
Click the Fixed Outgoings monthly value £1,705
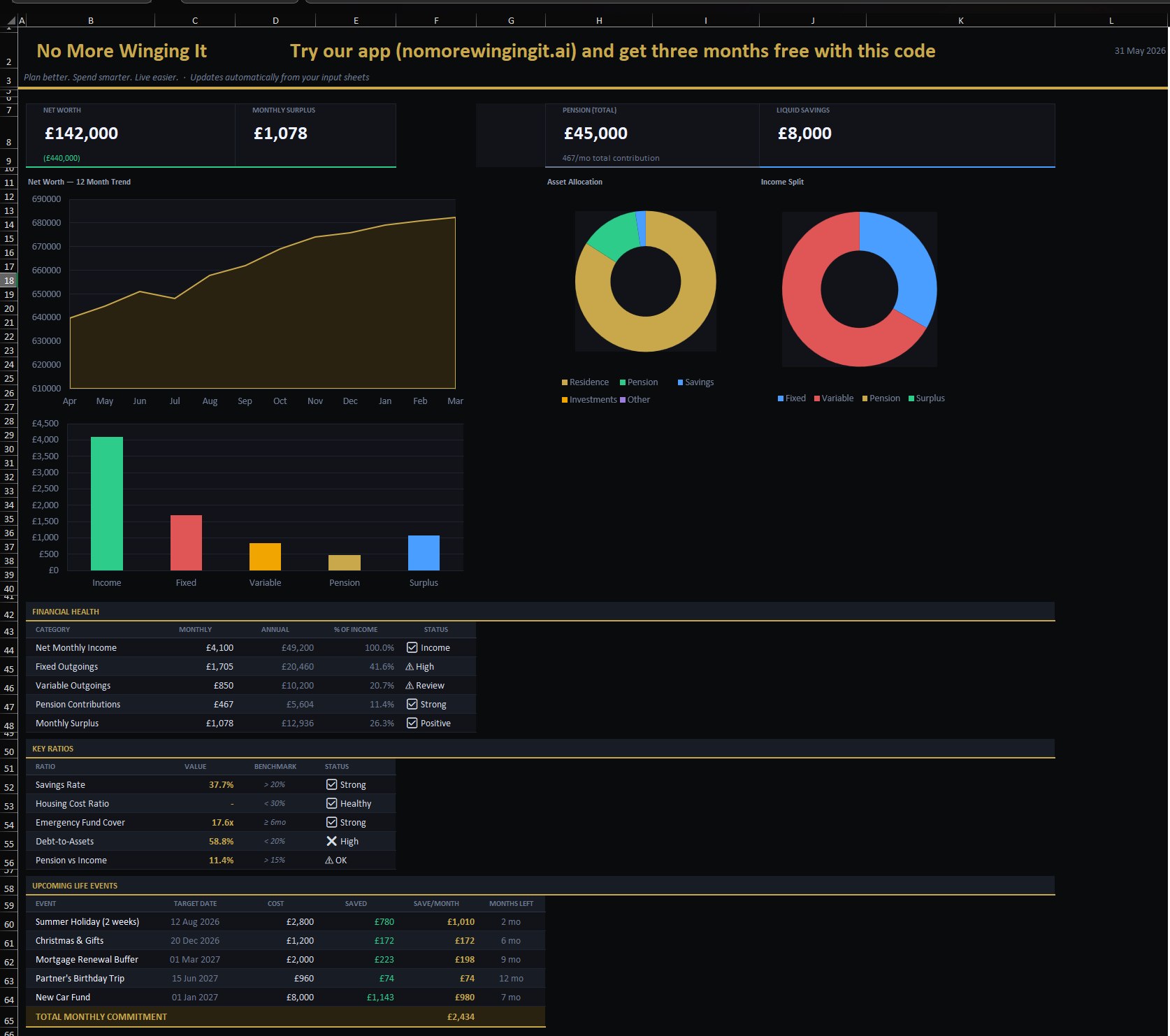pyautogui.click(x=219, y=667)
